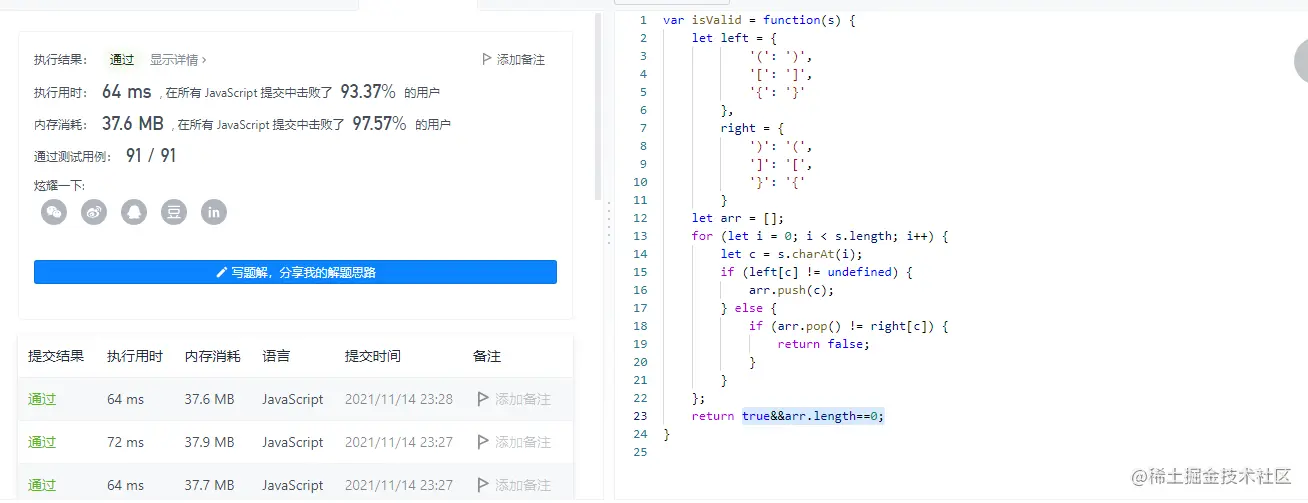Place cursor on the 'let left = {' line
Viewport: 1308px width, 503px height.
734,38
